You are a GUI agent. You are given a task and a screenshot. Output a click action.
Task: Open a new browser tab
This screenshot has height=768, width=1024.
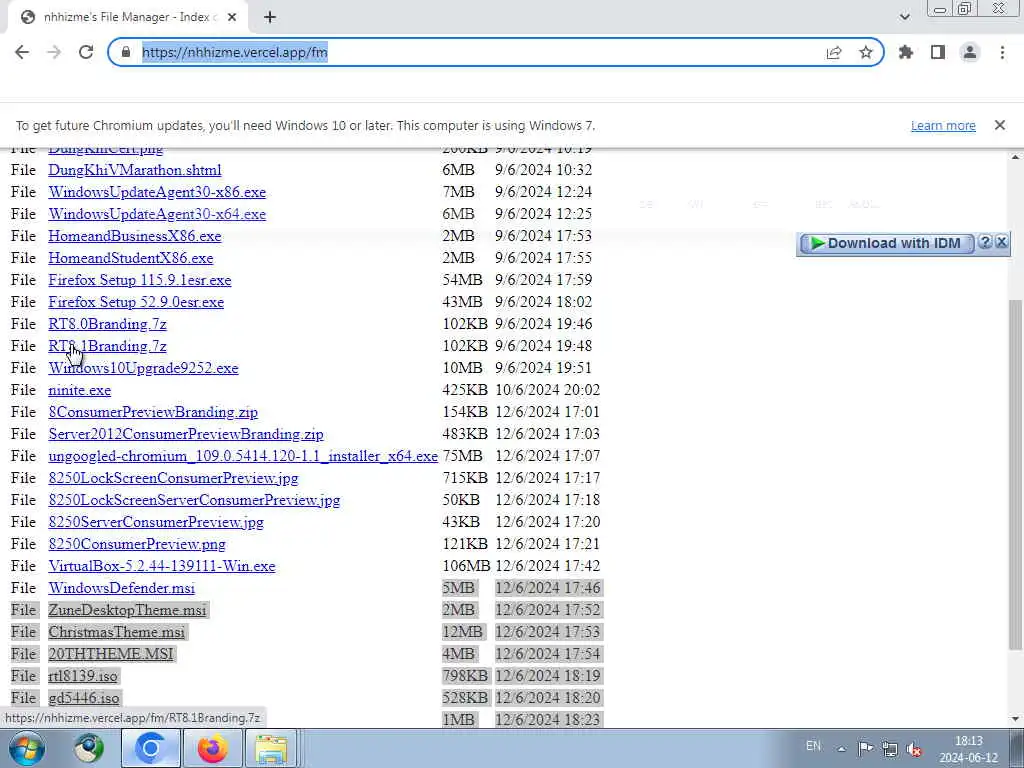[270, 18]
